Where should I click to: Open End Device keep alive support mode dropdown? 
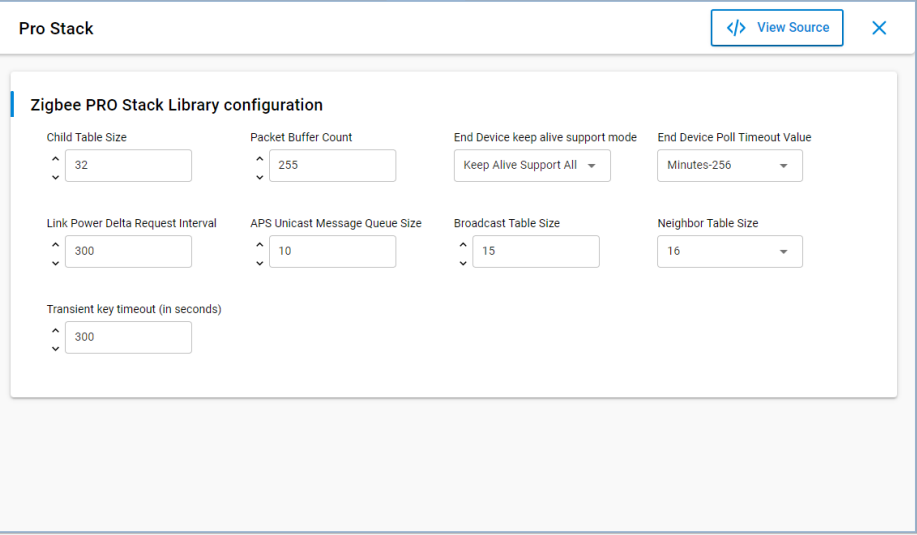point(531,166)
